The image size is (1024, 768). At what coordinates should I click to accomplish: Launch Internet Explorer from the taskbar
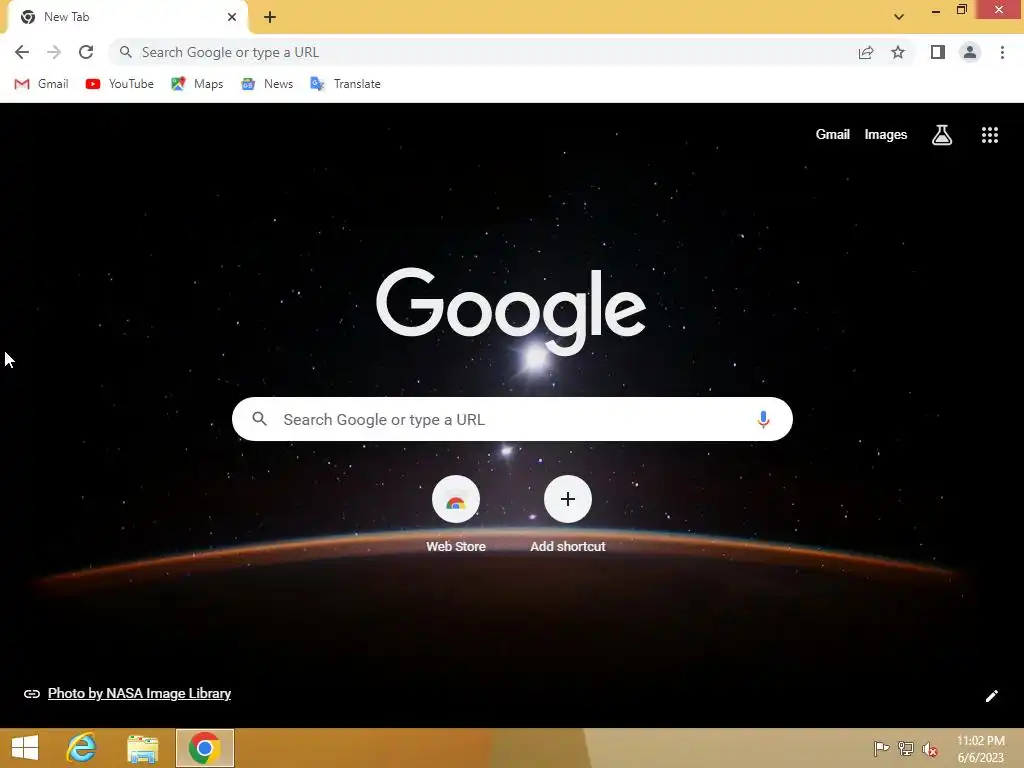82,748
